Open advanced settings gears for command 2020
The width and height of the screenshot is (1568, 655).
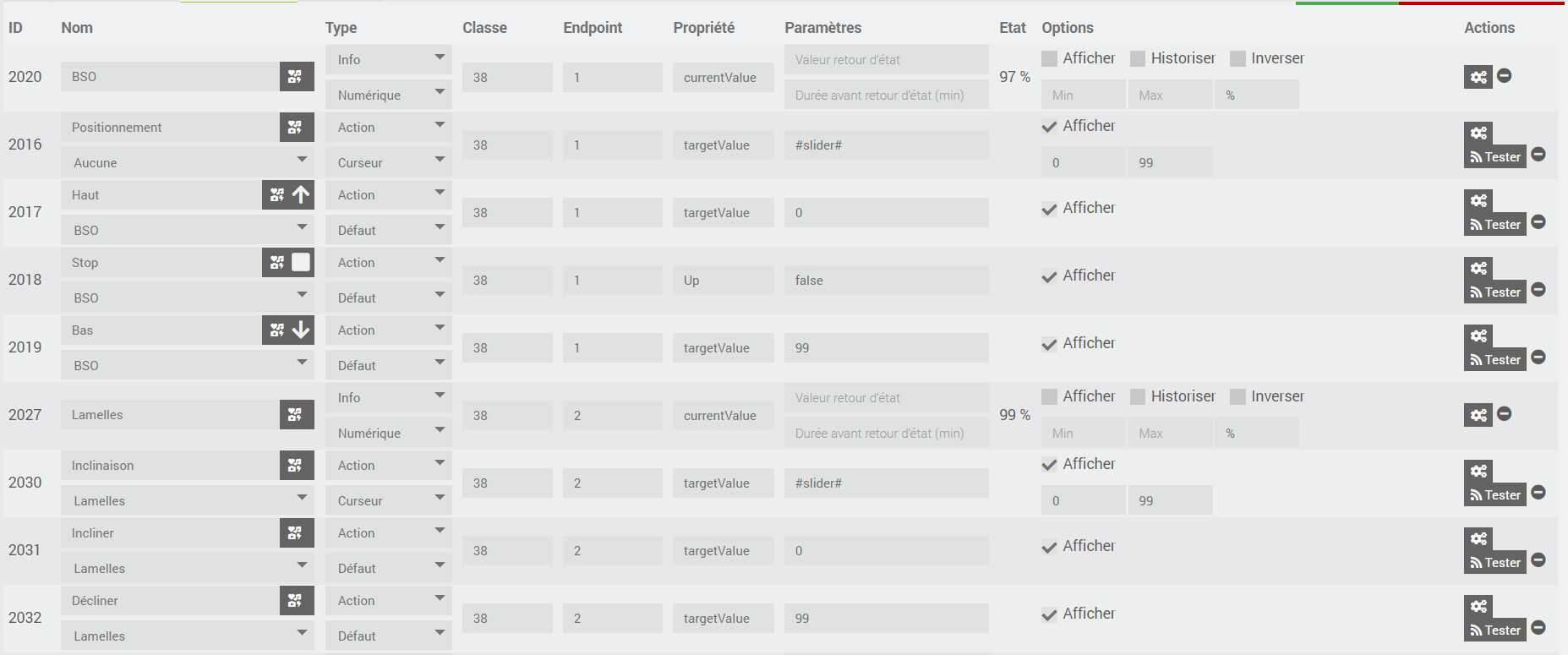coord(1478,77)
